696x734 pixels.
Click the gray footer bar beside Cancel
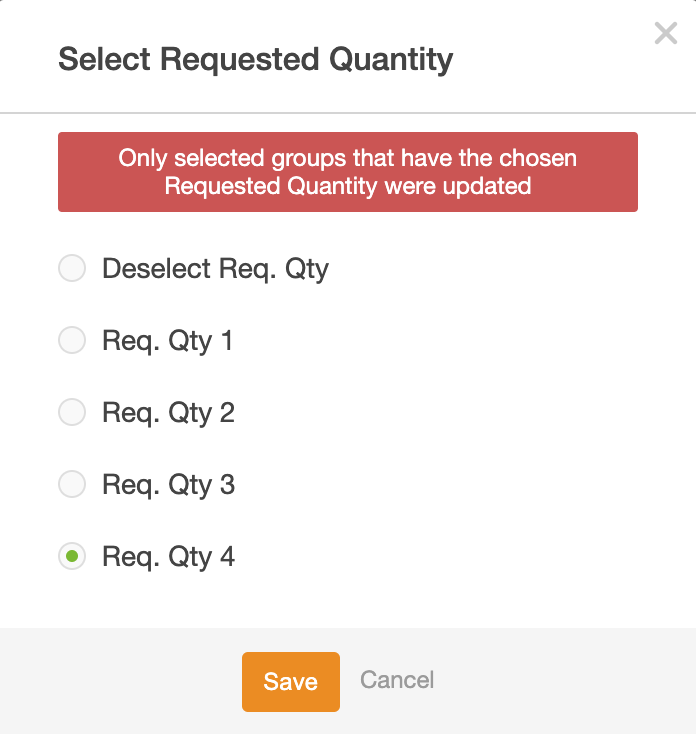coord(560,681)
